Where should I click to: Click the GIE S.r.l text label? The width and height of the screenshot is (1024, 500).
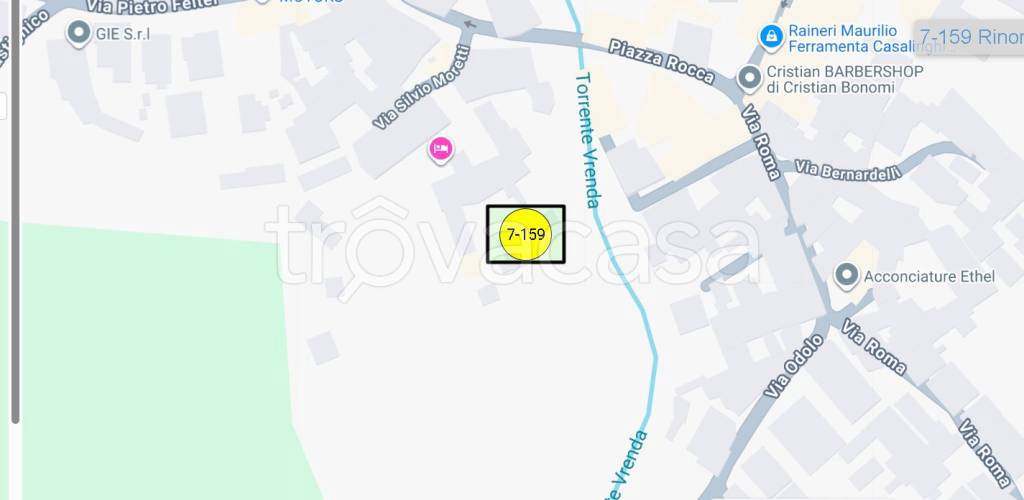pyautogui.click(x=123, y=34)
